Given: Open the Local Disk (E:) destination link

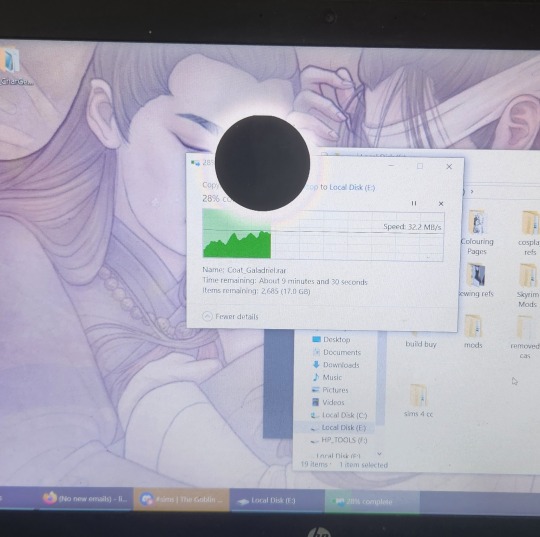Looking at the screenshot, I should (x=352, y=187).
